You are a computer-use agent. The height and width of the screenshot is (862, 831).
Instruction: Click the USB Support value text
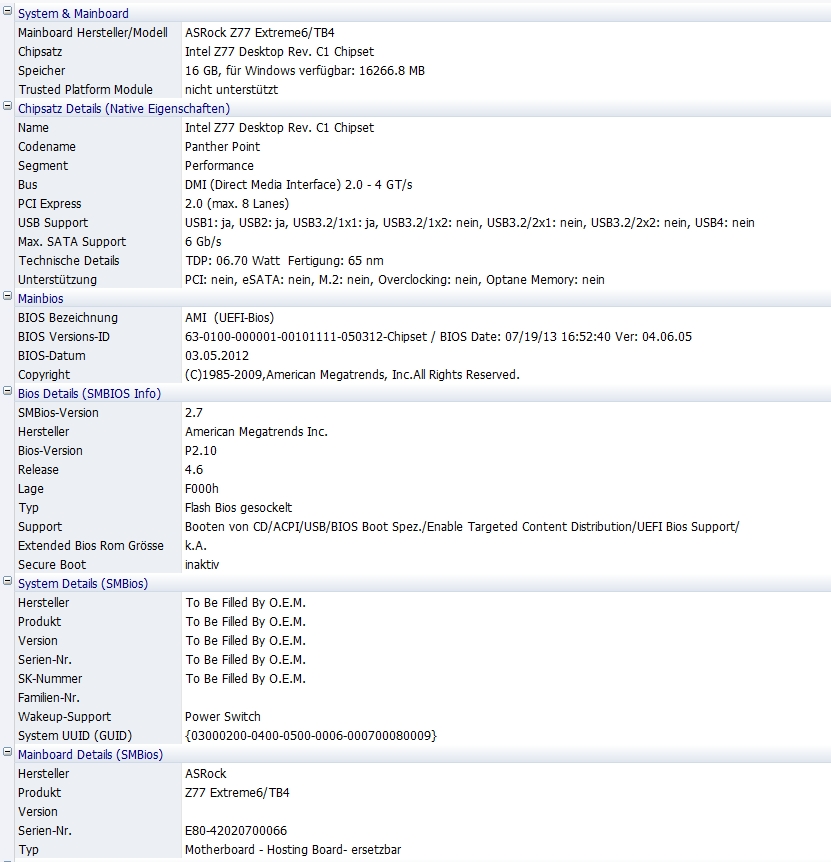[469, 223]
